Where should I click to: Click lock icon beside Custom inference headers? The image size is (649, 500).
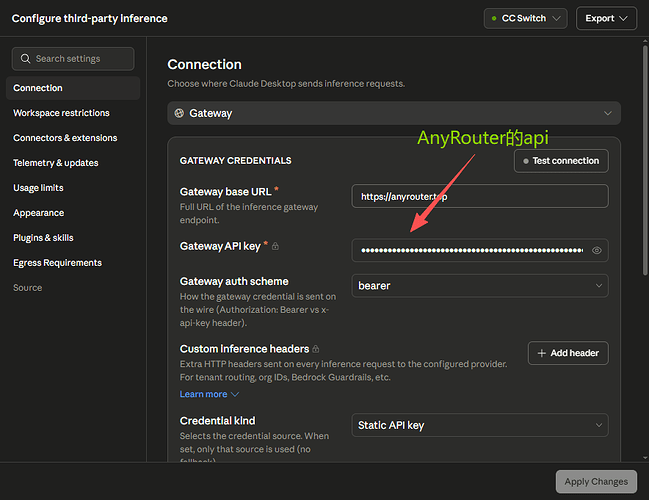pos(316,349)
